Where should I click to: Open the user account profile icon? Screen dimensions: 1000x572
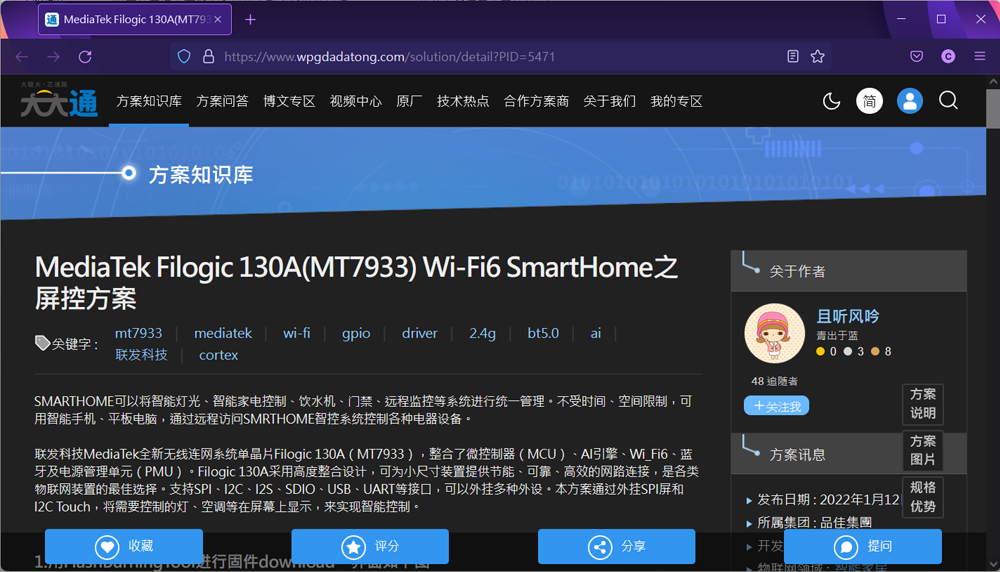(909, 101)
